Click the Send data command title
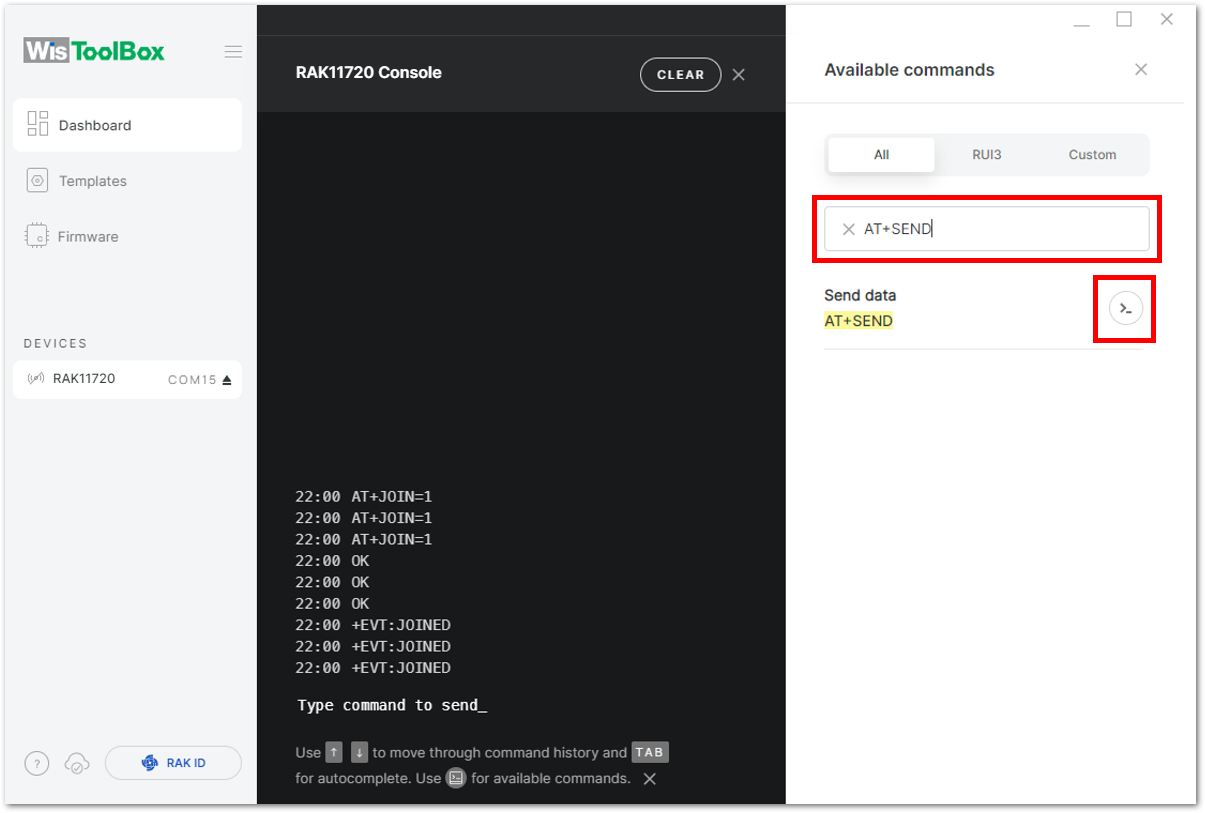The width and height of the screenshot is (1205, 813). coord(860,295)
